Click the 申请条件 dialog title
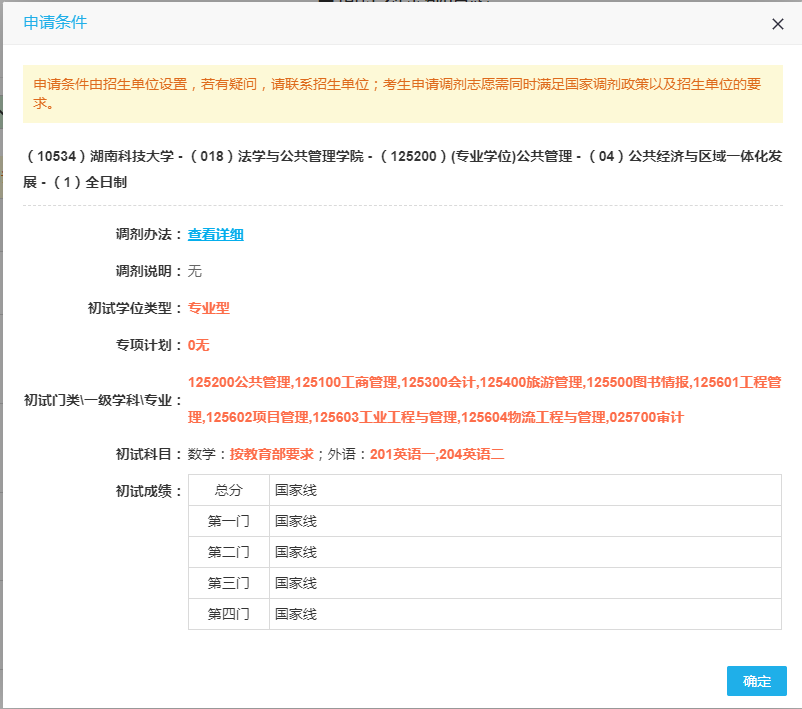 tap(55, 23)
